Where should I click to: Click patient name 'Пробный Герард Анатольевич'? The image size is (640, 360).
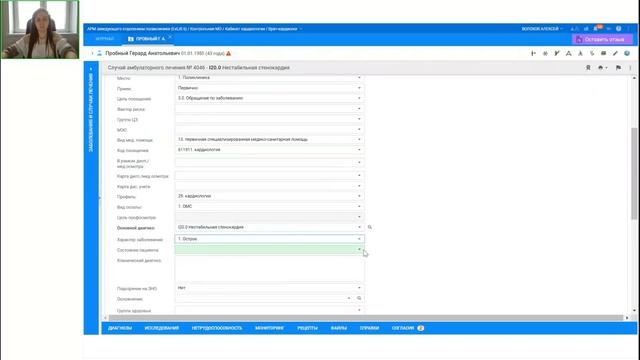142,53
